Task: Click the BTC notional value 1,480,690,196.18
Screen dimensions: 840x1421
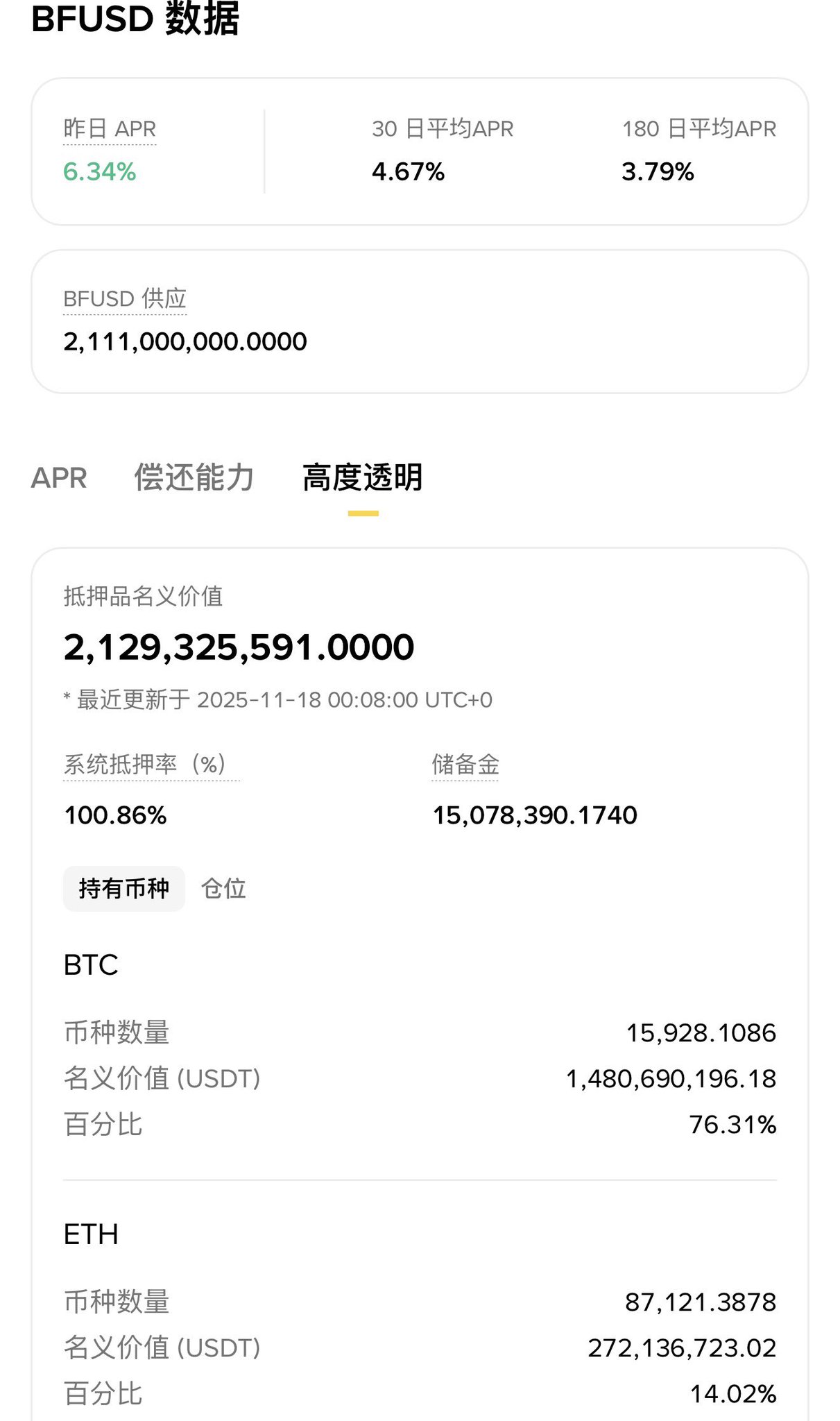Action: pos(671,1079)
